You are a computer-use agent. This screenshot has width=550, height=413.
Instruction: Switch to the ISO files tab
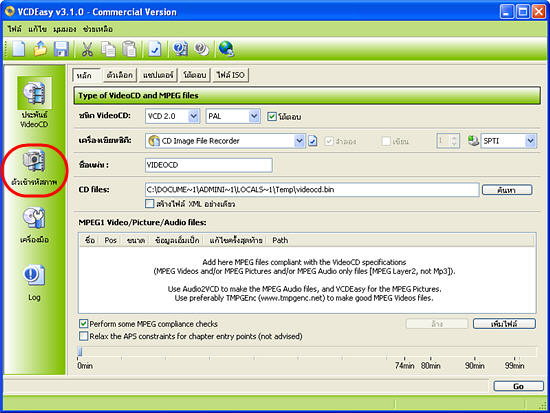pos(230,75)
